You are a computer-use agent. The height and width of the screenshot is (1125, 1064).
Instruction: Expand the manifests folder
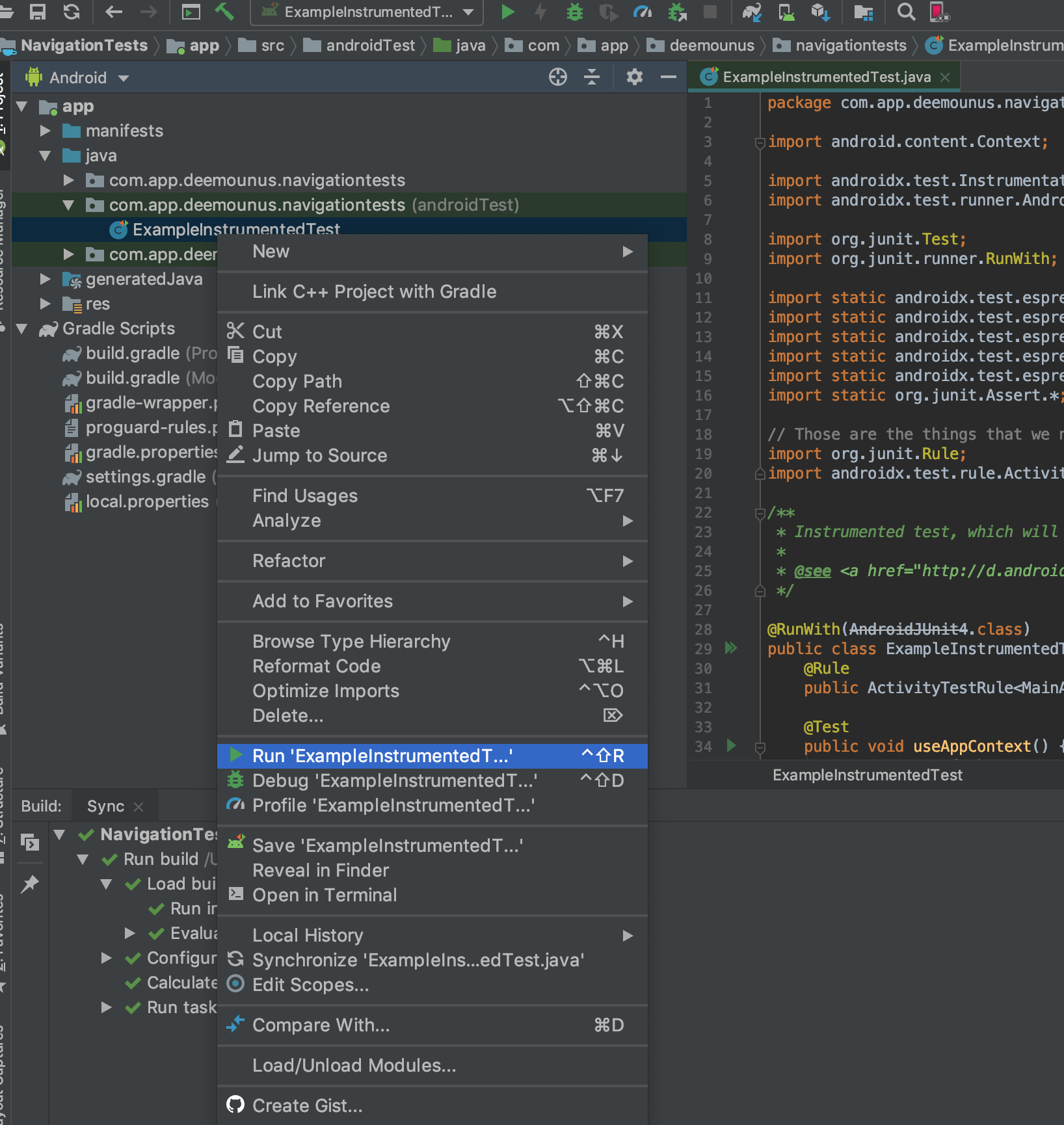[45, 131]
